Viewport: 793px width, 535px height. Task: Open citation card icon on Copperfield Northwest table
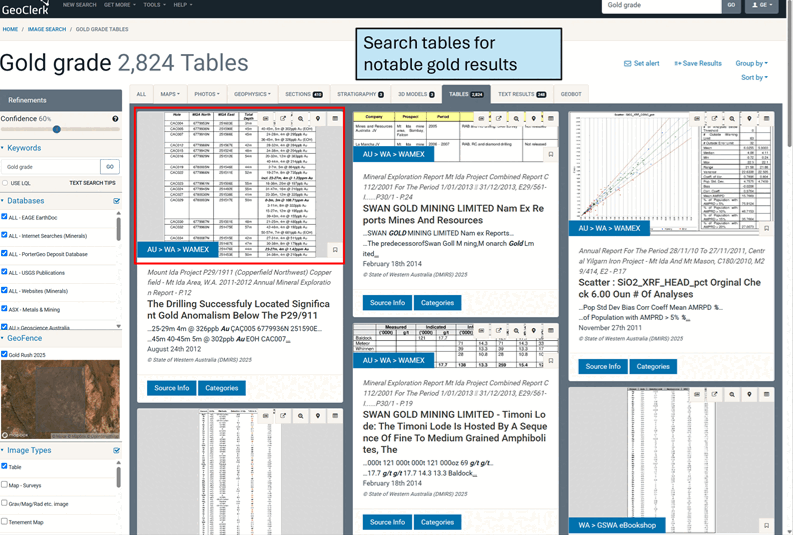266,118
